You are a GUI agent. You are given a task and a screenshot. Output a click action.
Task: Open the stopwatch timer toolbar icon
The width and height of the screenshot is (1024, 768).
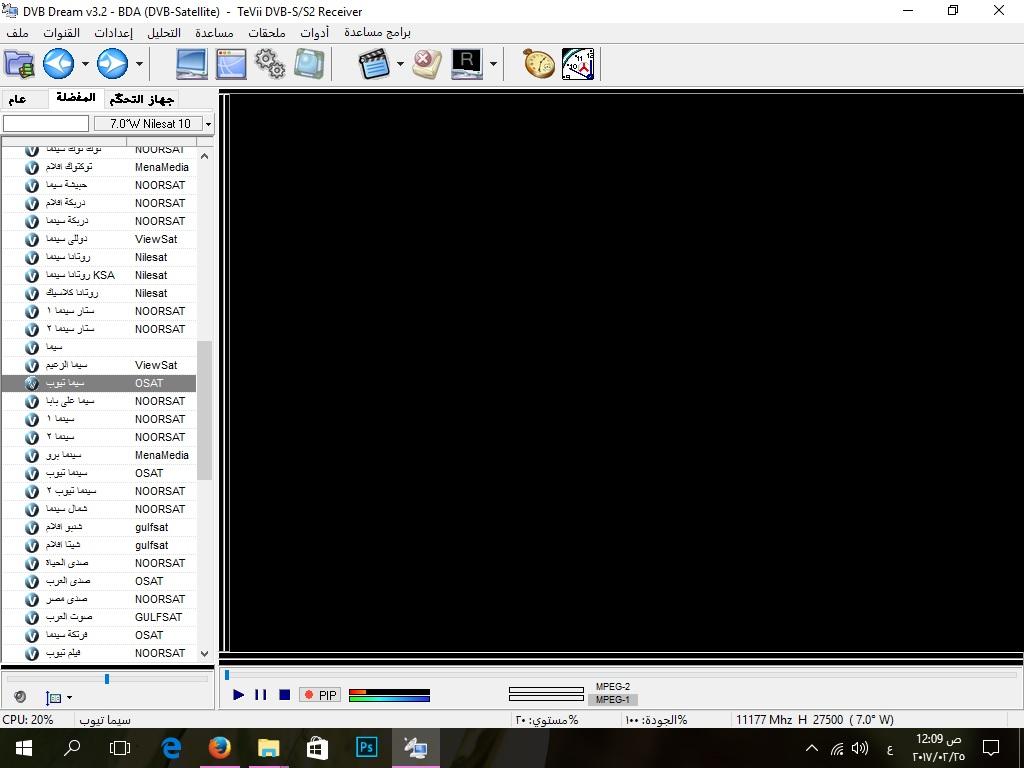[x=539, y=64]
